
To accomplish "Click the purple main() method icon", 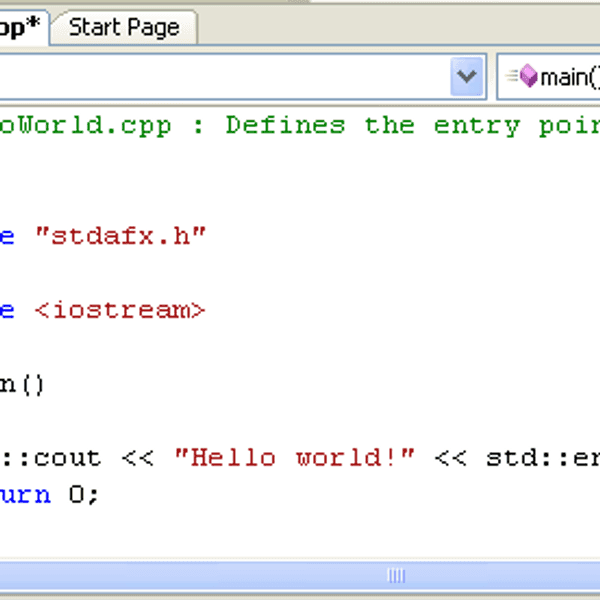I will point(528,76).
